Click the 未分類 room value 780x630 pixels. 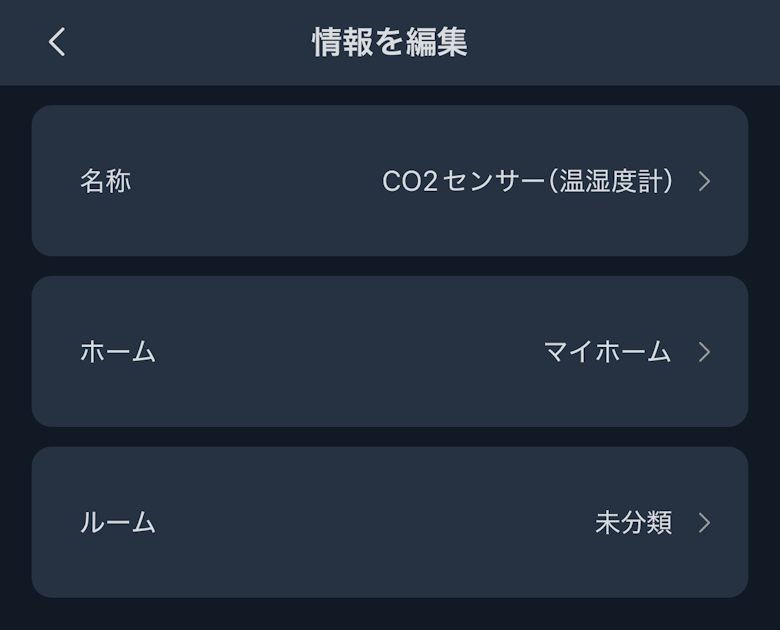(x=633, y=523)
